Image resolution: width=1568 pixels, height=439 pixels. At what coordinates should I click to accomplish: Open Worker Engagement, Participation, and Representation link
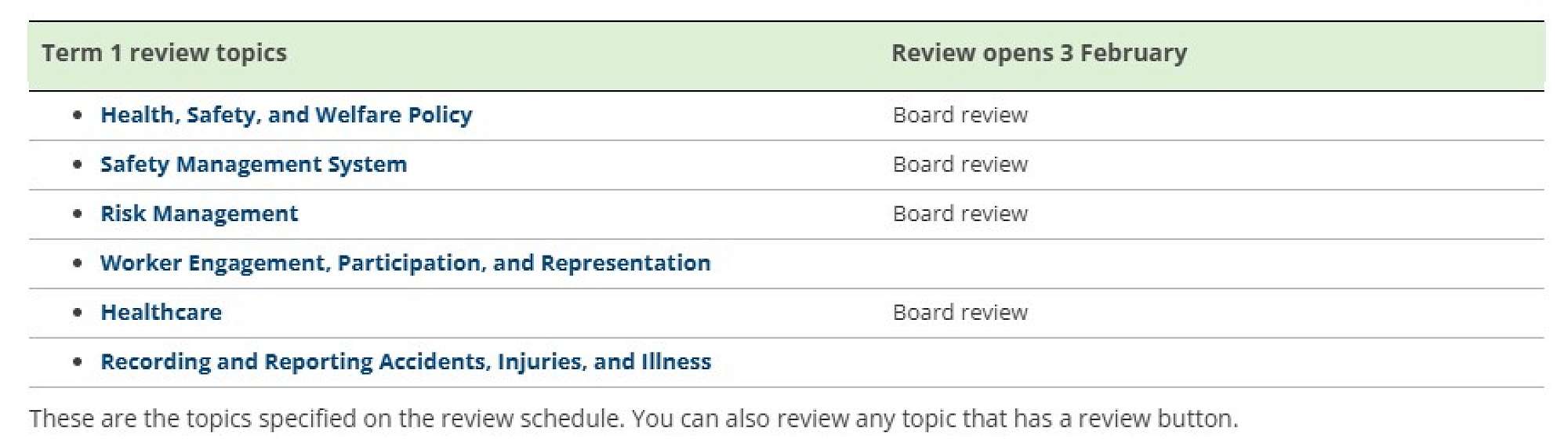[405, 263]
